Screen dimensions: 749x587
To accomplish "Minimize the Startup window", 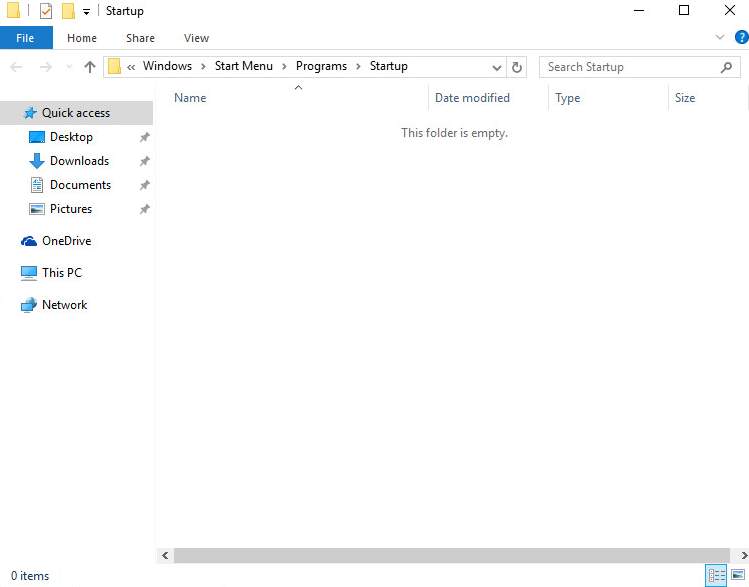I will 639,11.
